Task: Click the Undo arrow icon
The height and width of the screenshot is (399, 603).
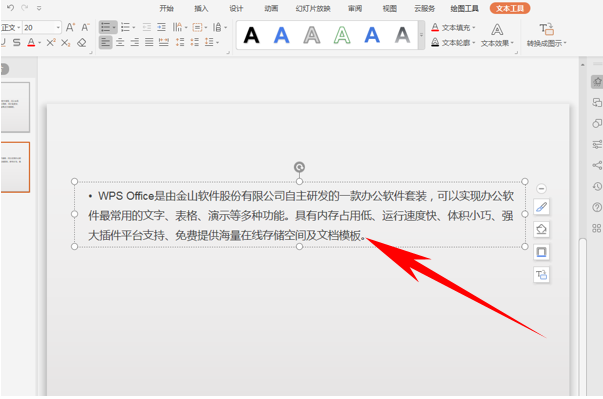Action: point(10,8)
